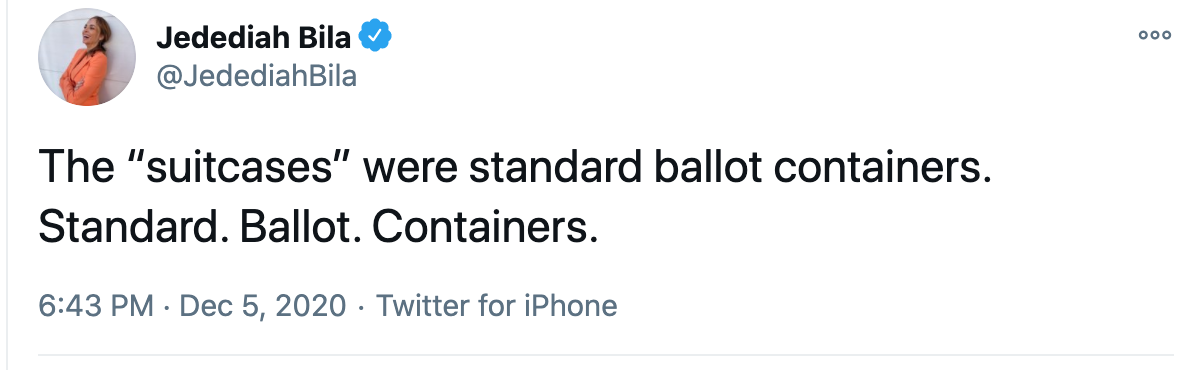Click the blue verified checkmark badge
The width and height of the screenshot is (1198, 370).
(x=375, y=36)
